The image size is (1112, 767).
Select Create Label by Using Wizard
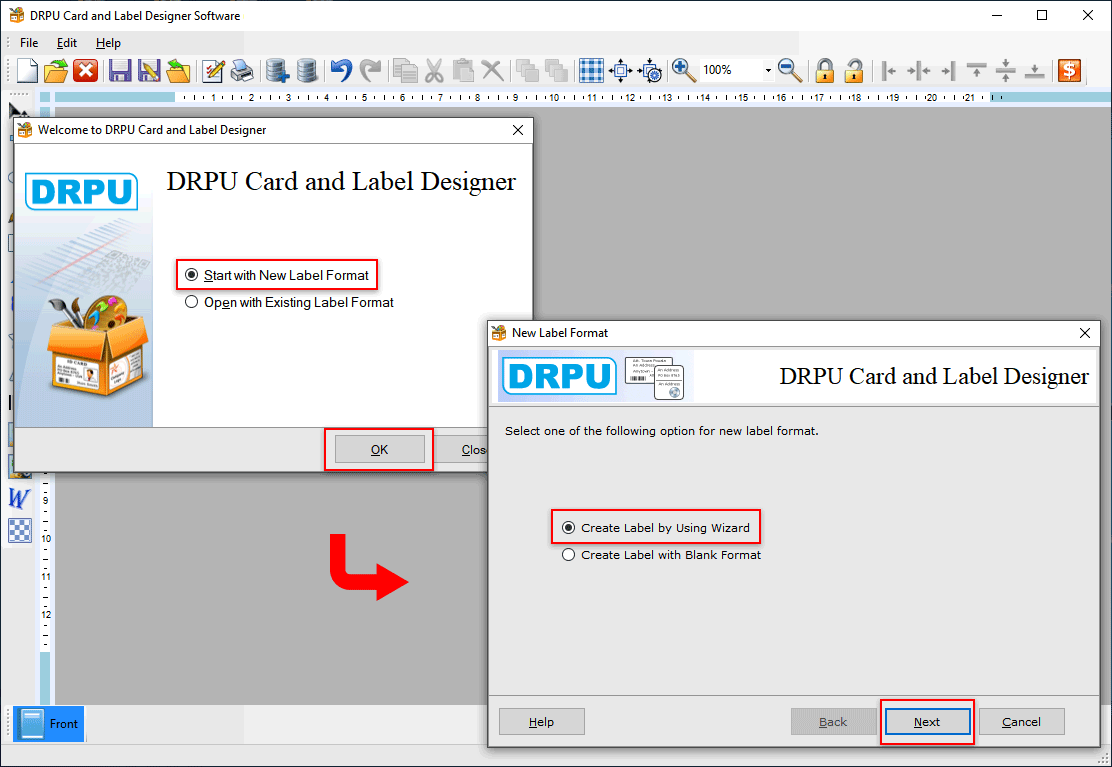coord(656,527)
